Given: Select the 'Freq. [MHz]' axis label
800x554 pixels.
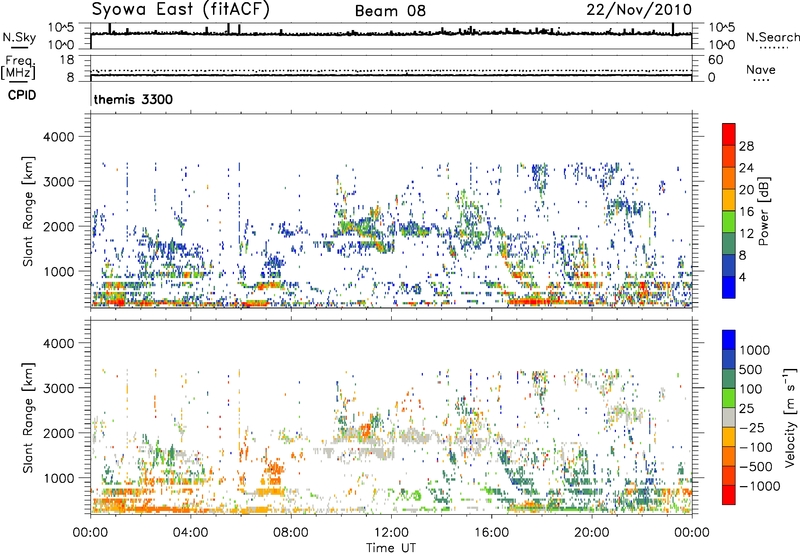Looking at the screenshot, I should click(18, 68).
